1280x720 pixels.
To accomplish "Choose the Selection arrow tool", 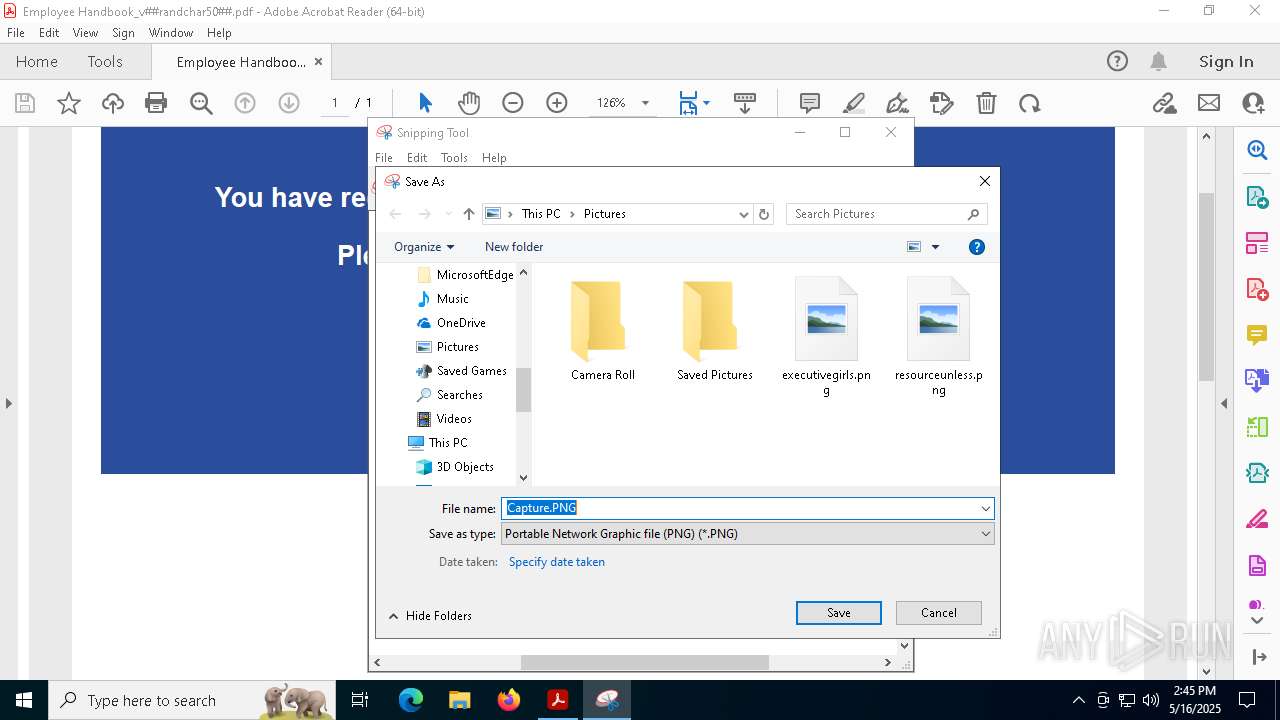I will pyautogui.click(x=425, y=103).
